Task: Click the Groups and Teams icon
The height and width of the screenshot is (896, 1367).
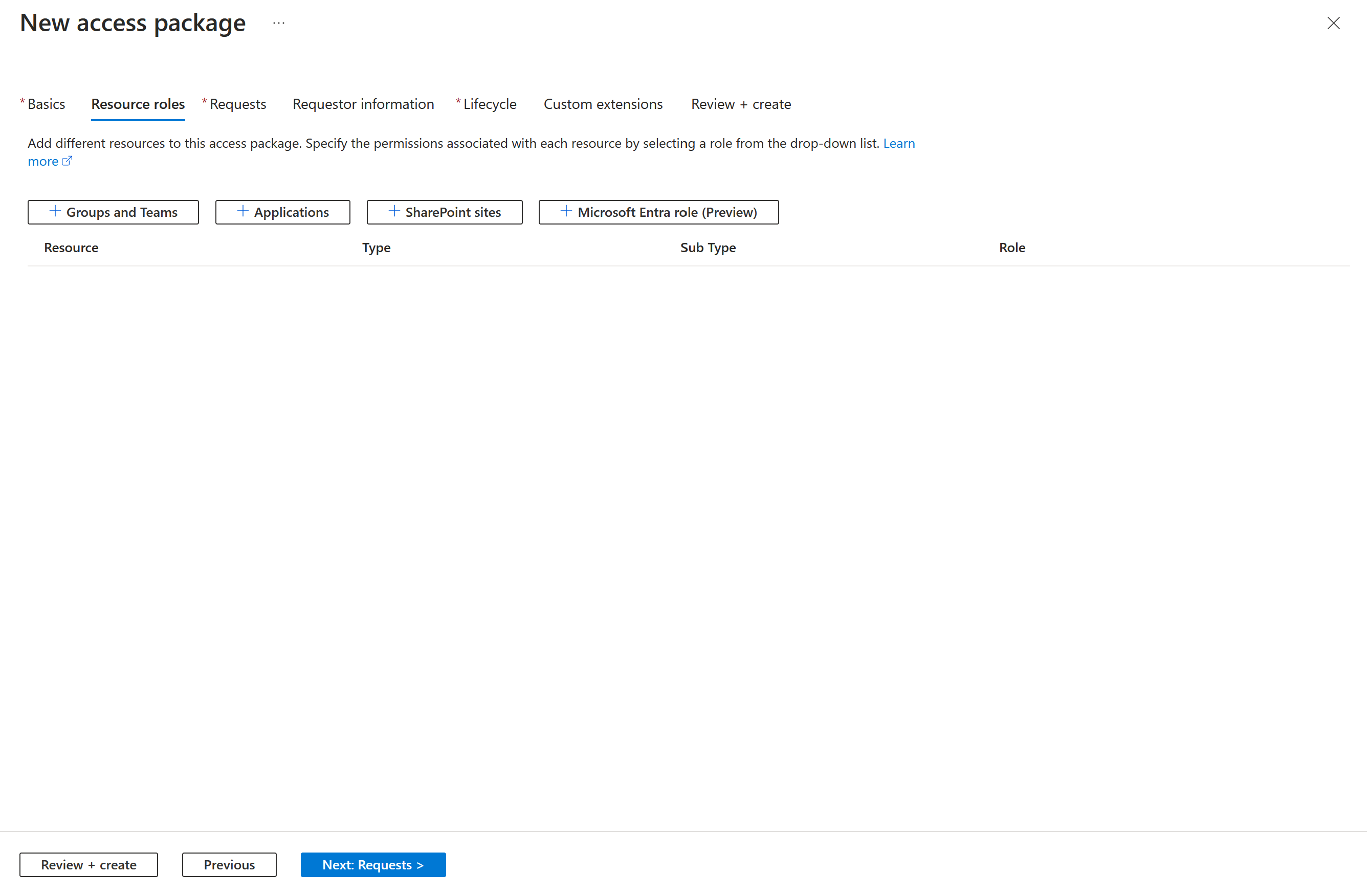Action: click(53, 211)
